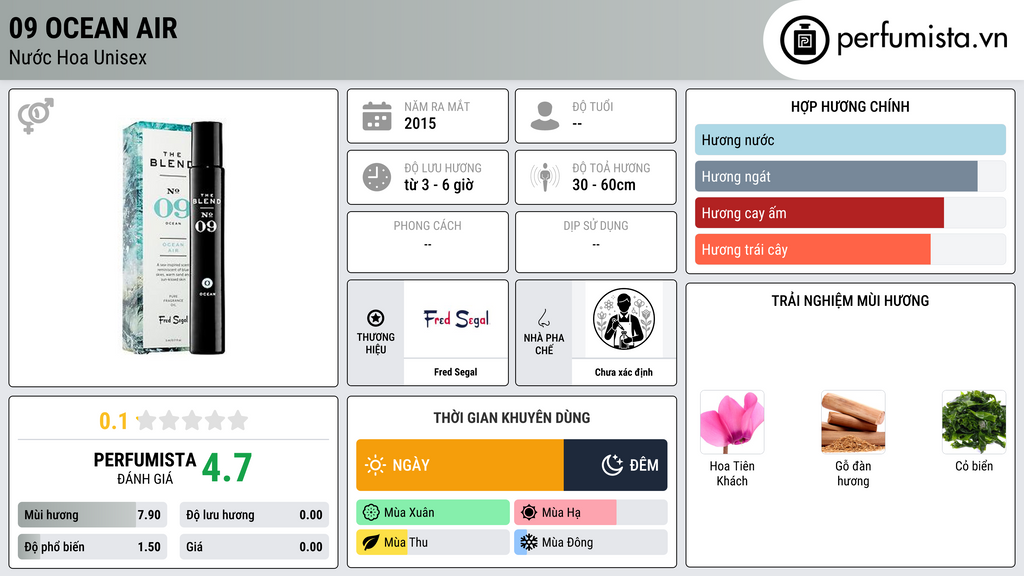Click the Thời gian khuyên dùng heading
This screenshot has width=1024, height=576.
click(512, 418)
